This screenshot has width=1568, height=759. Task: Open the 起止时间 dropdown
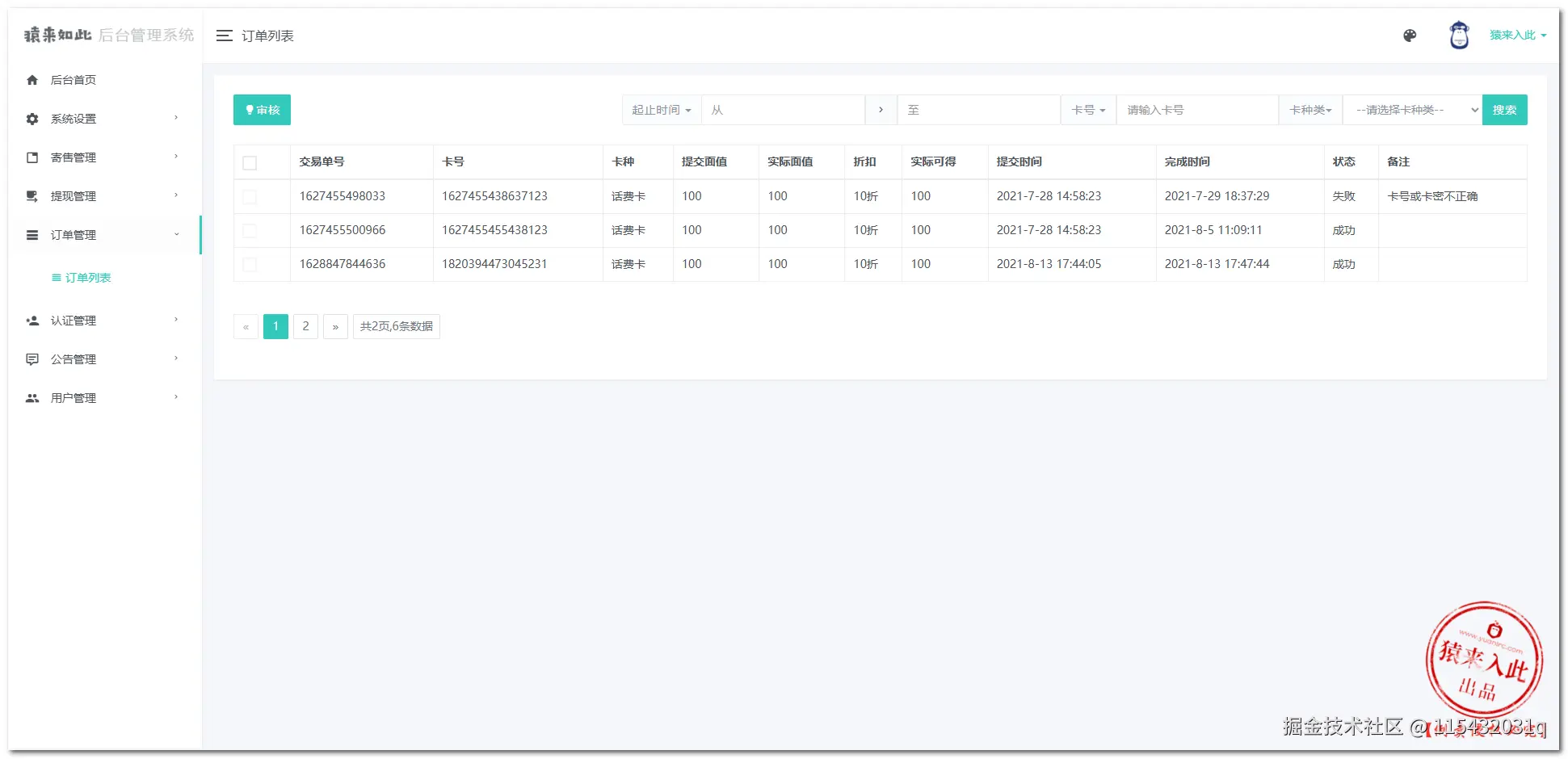[662, 110]
